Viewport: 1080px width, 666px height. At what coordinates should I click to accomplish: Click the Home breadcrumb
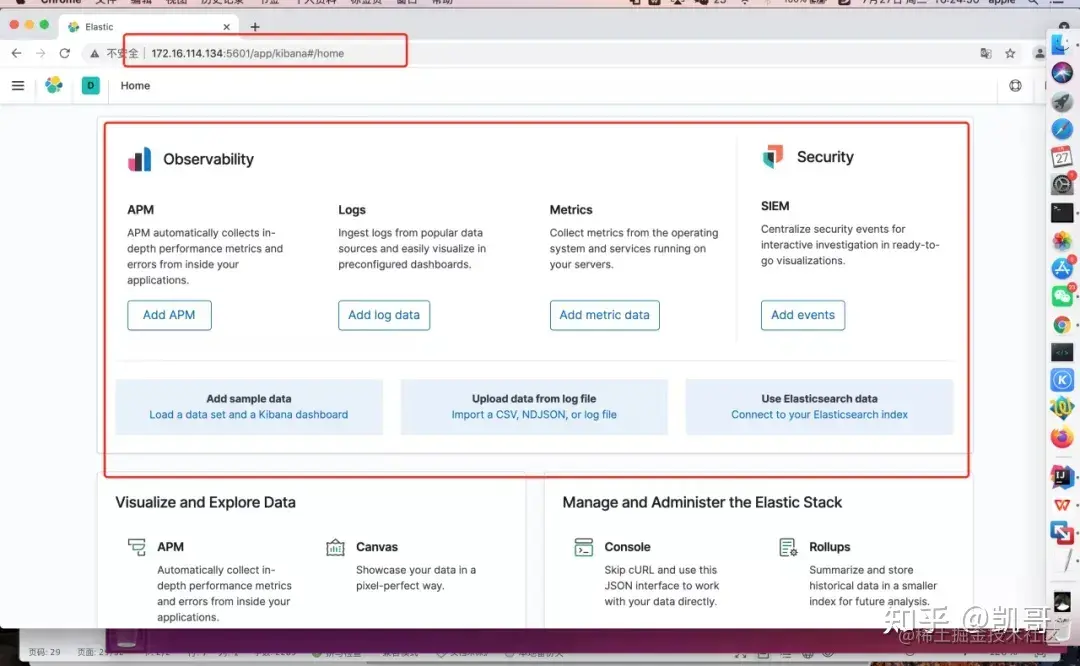point(135,85)
